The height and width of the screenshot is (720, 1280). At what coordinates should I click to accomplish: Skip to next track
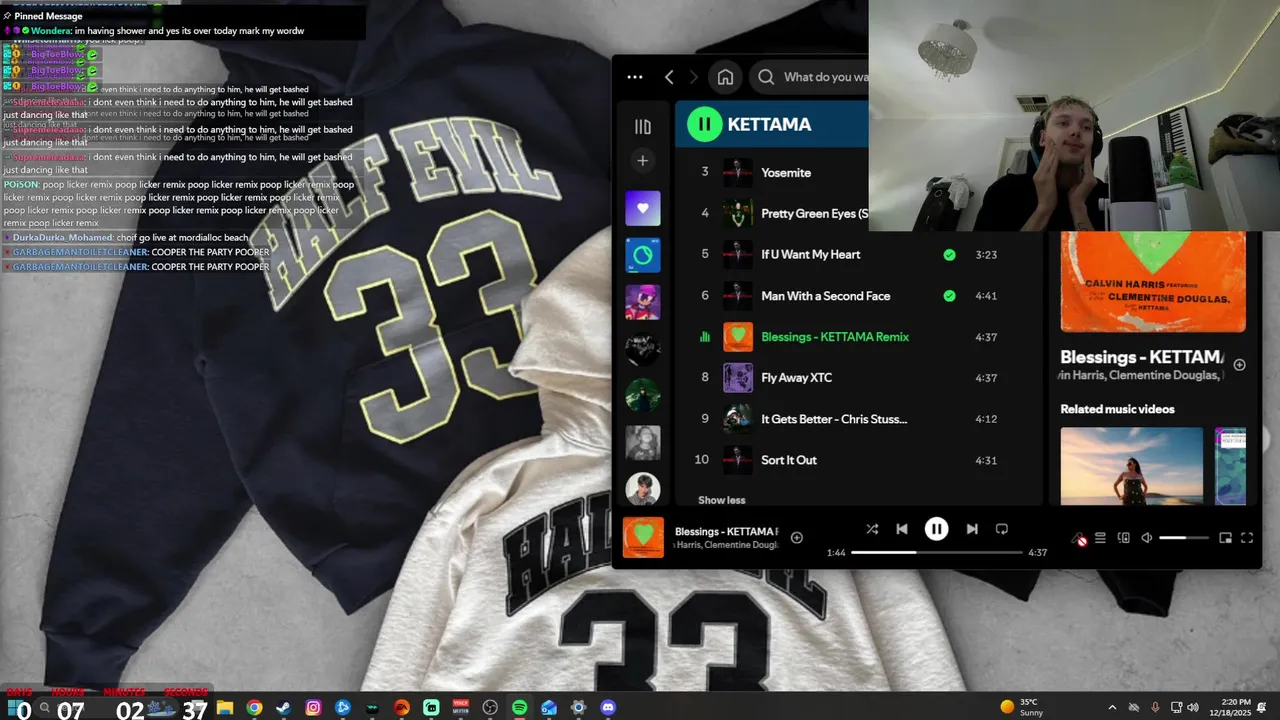tap(971, 529)
